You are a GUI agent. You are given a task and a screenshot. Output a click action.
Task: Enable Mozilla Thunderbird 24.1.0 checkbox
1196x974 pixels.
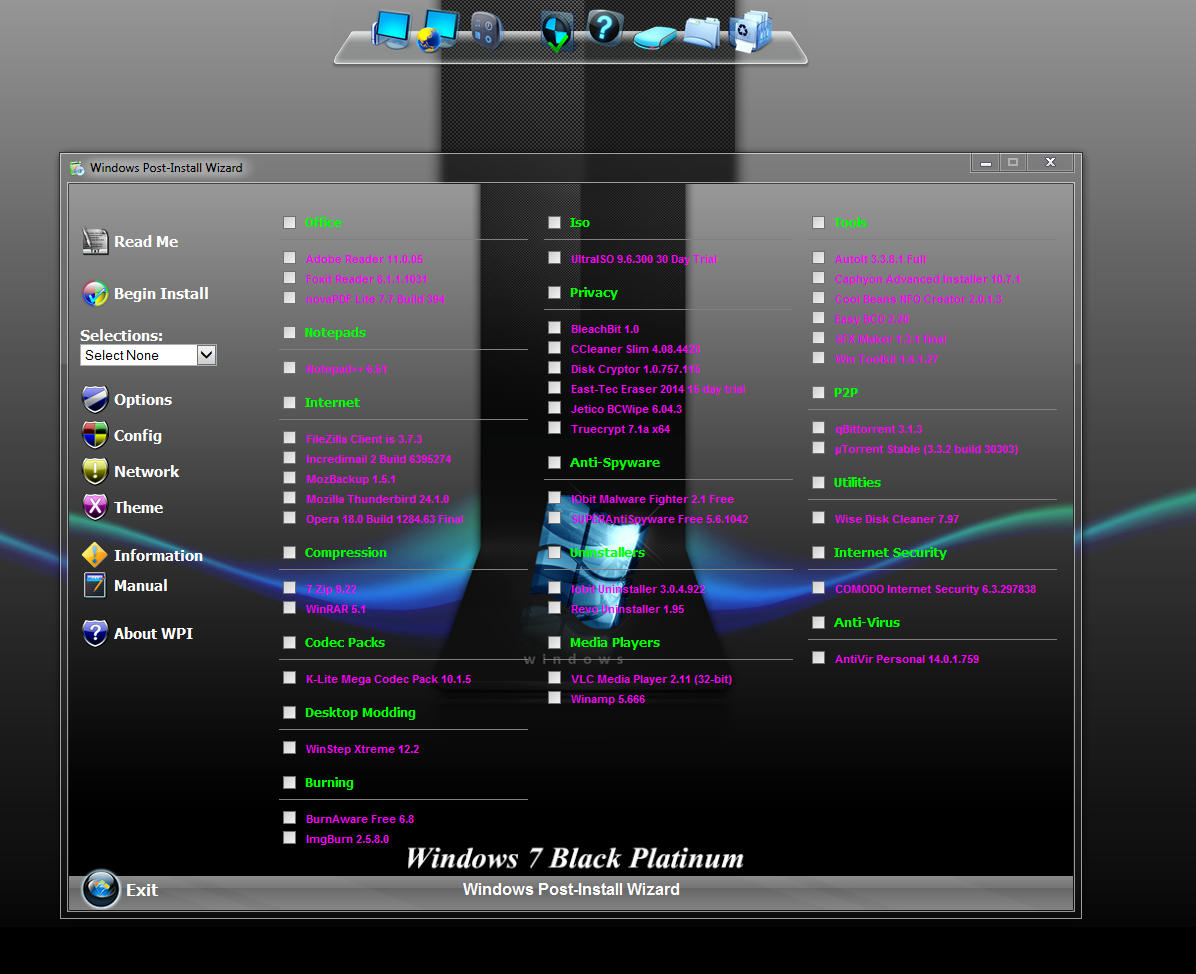click(x=289, y=497)
